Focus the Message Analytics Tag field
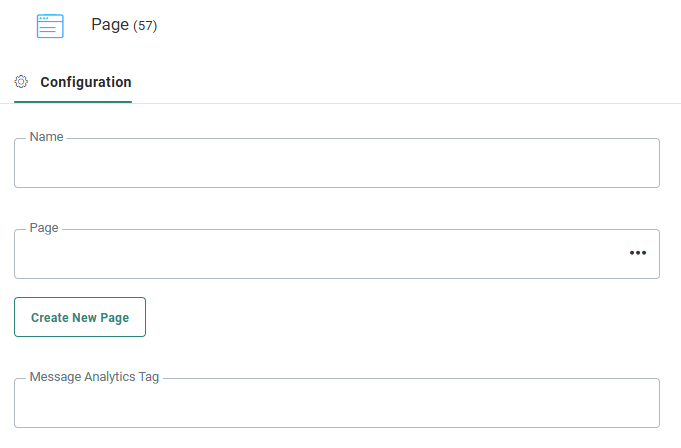 [x=336, y=405]
